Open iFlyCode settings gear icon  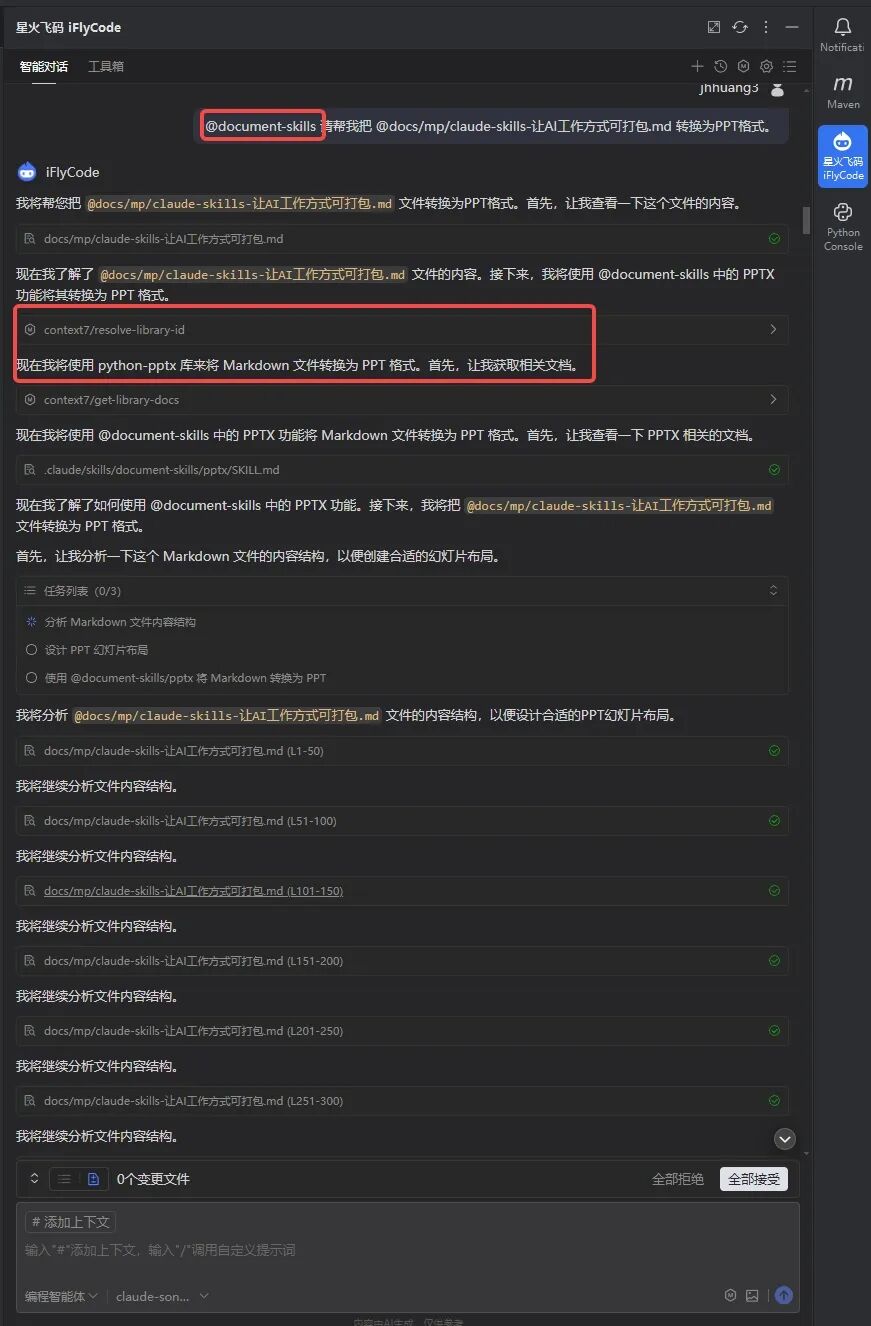[766, 66]
